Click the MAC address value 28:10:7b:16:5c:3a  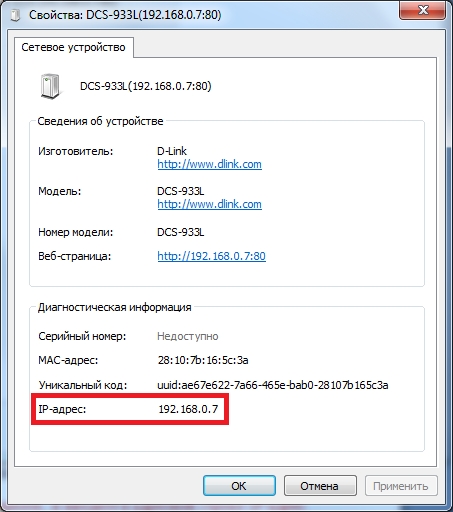203,360
